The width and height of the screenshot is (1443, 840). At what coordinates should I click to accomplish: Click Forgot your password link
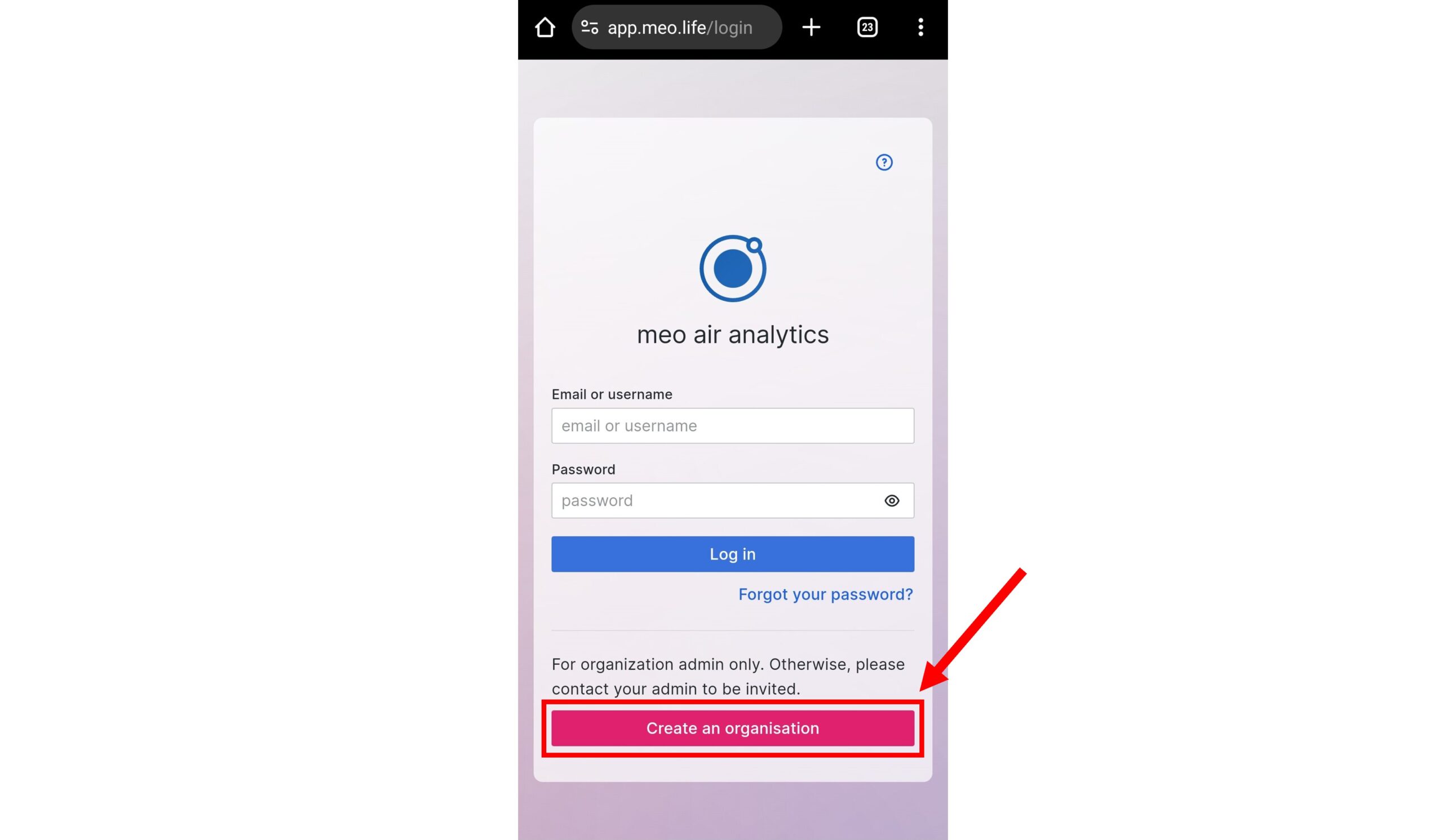(826, 594)
